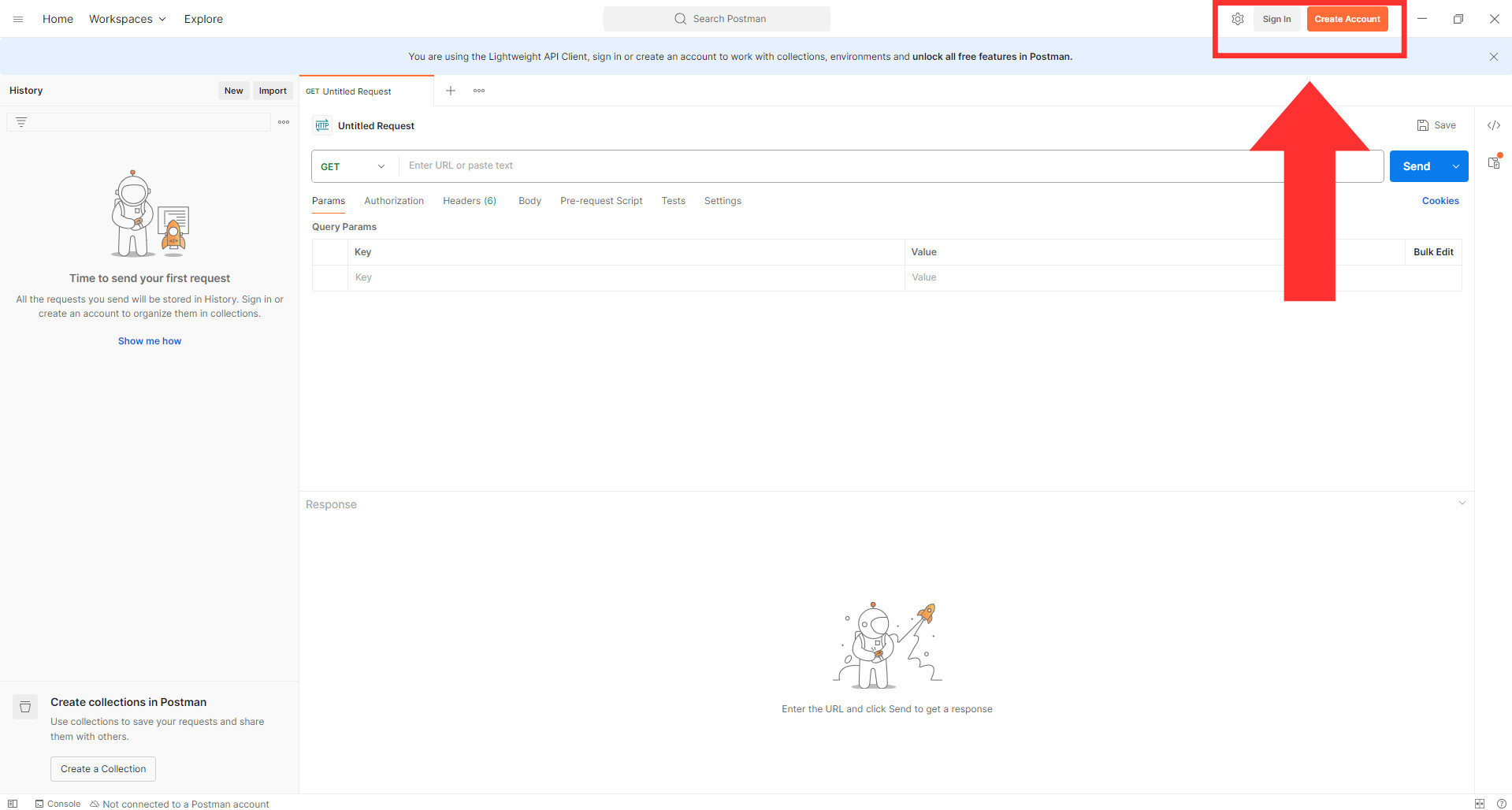Click unlock all free features link

tap(992, 57)
